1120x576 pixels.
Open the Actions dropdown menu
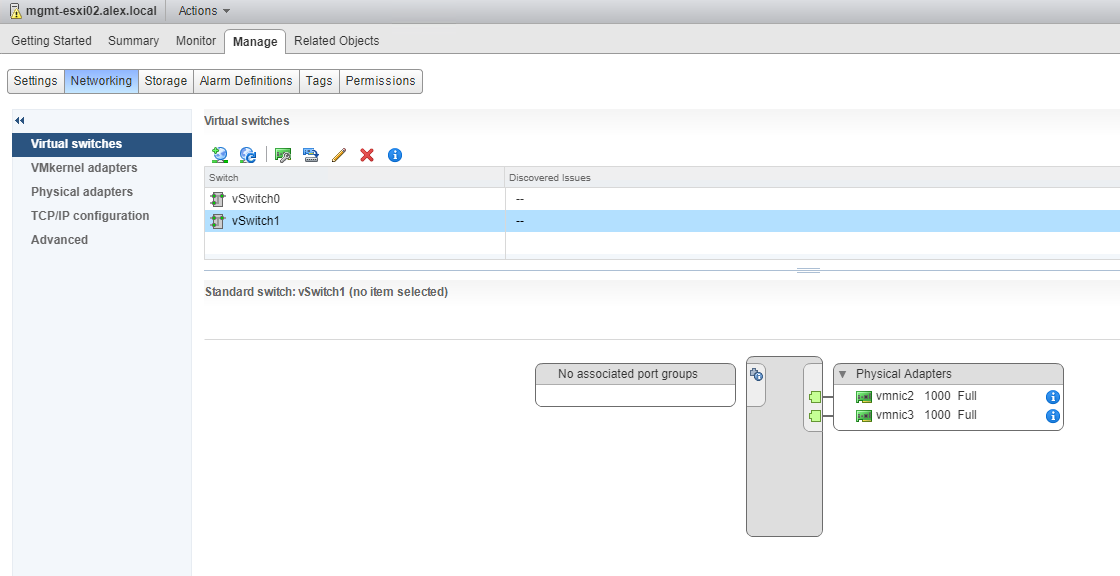[204, 11]
